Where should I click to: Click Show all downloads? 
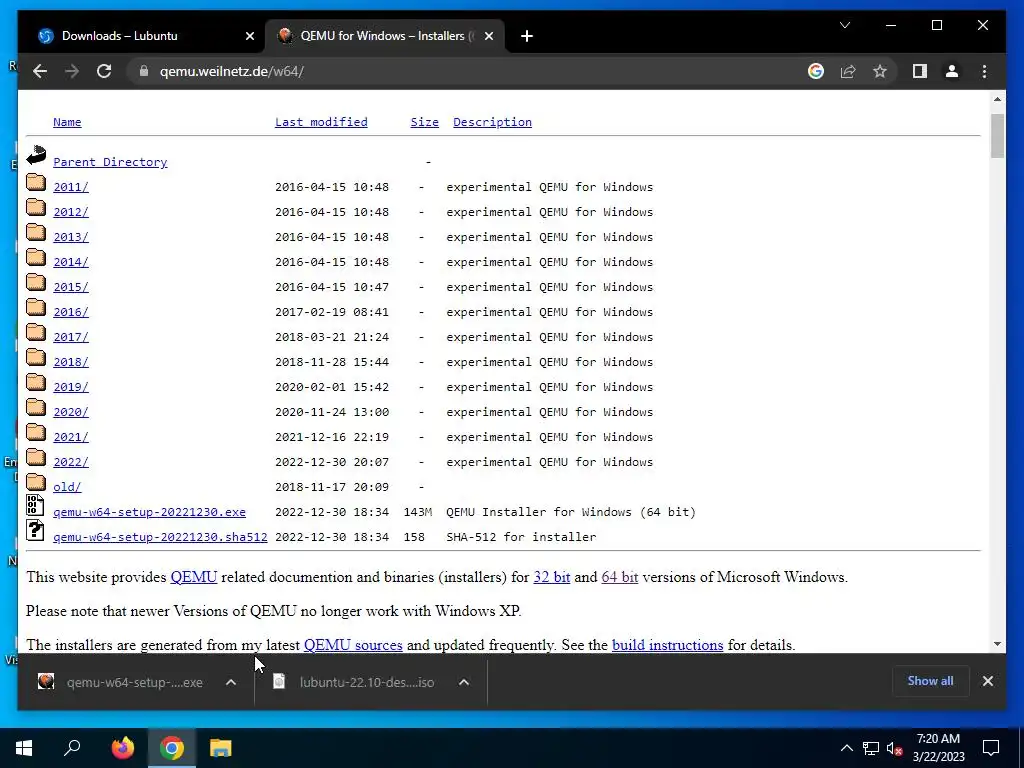click(x=930, y=681)
